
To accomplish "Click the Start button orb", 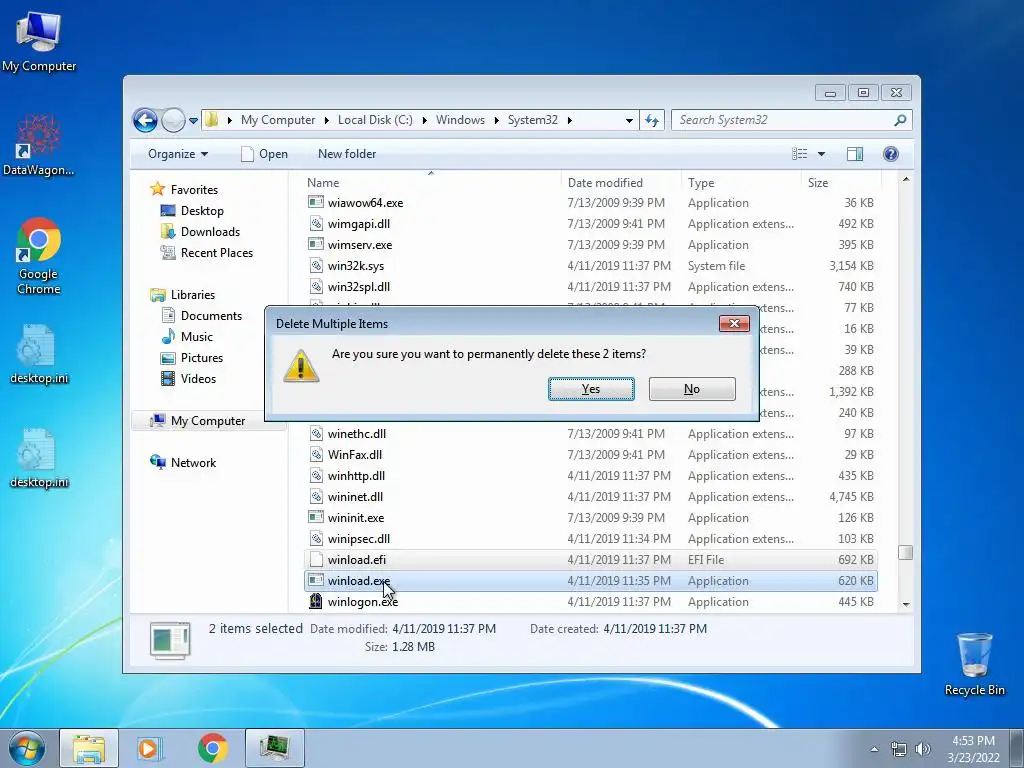I will (27, 748).
